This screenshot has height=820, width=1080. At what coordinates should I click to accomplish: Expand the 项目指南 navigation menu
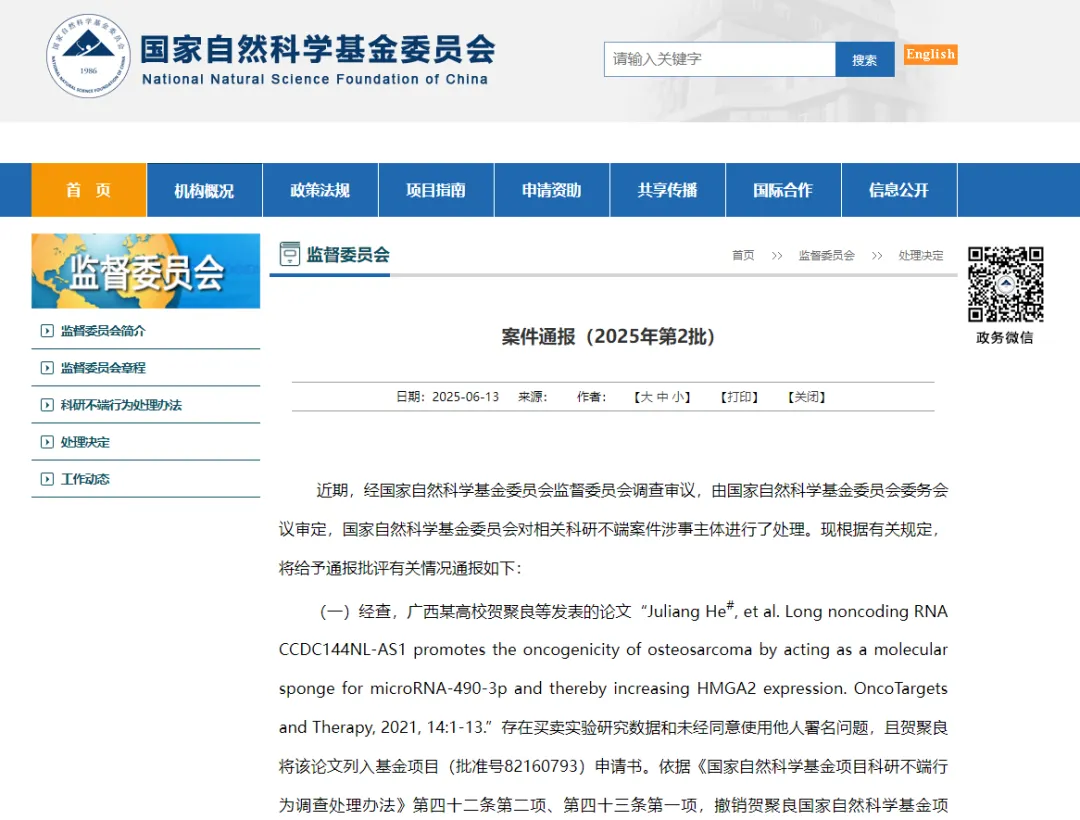coord(436,190)
